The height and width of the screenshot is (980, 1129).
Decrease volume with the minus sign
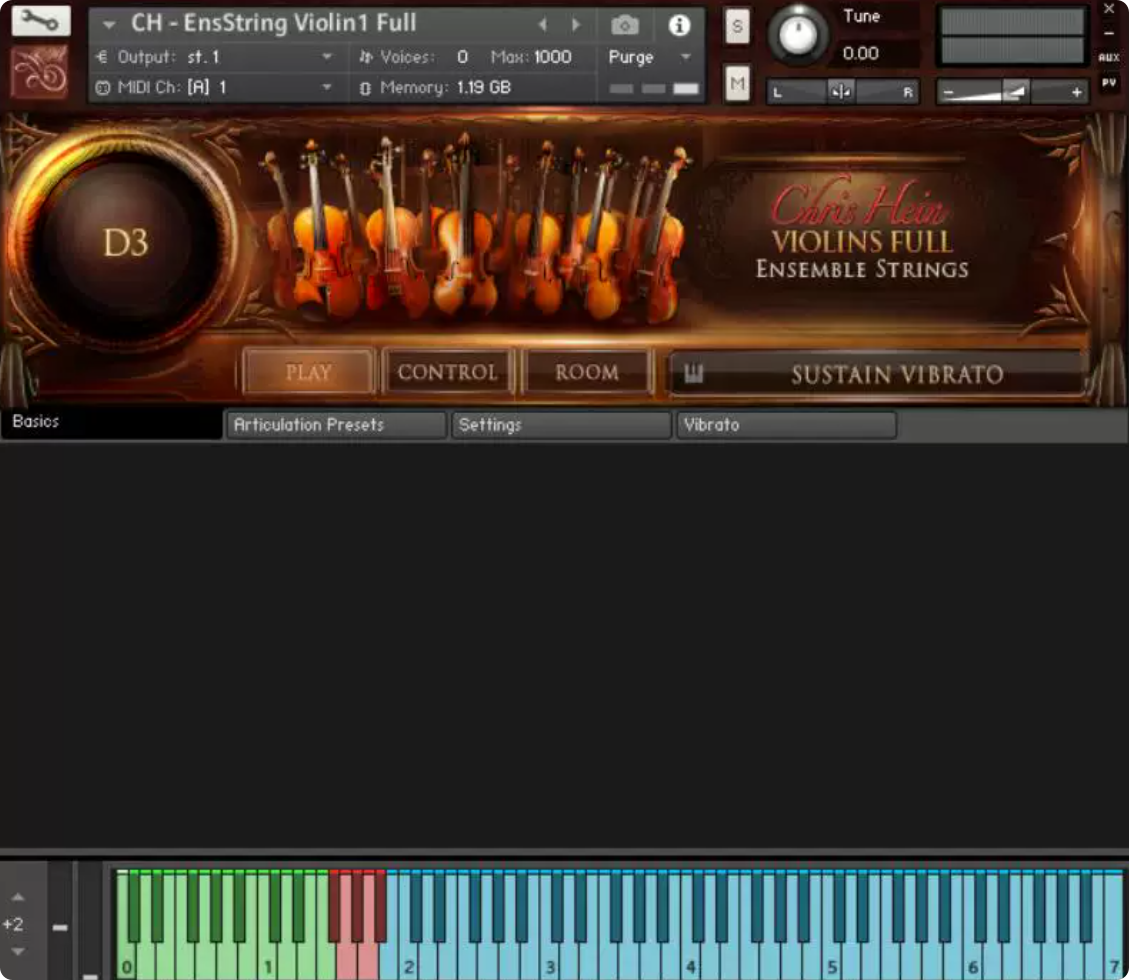(948, 92)
